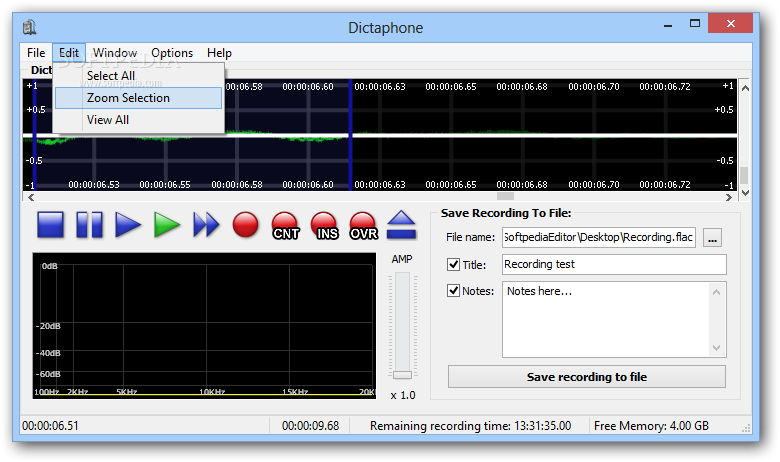780x462 pixels.
Task: Choose Zoom Selection from the Edit menu
Action: (x=138, y=98)
